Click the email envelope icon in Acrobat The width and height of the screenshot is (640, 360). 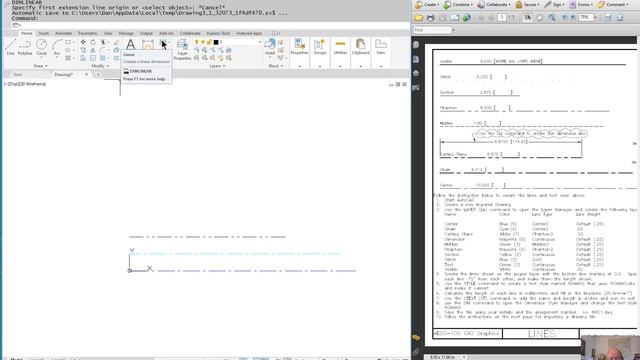coord(454,18)
